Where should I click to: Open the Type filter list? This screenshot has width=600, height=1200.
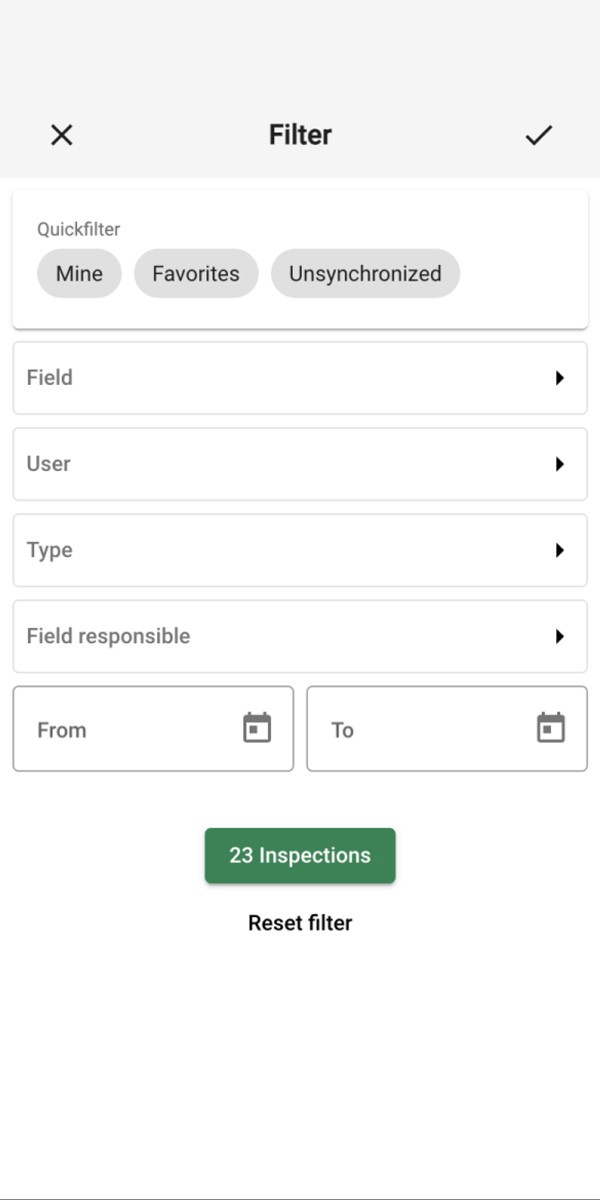tap(300, 550)
